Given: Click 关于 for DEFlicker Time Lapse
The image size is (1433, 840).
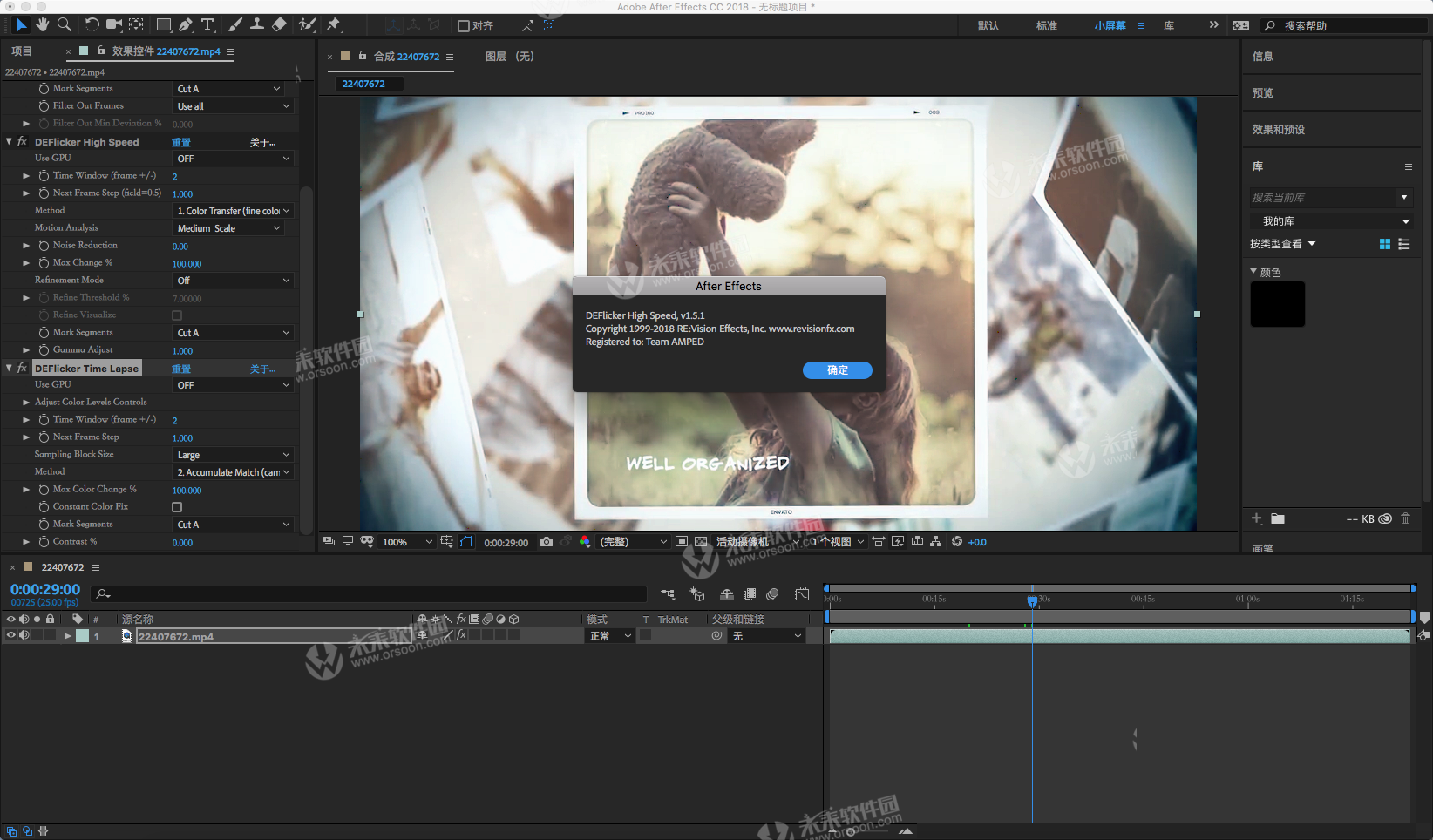Looking at the screenshot, I should [262, 369].
